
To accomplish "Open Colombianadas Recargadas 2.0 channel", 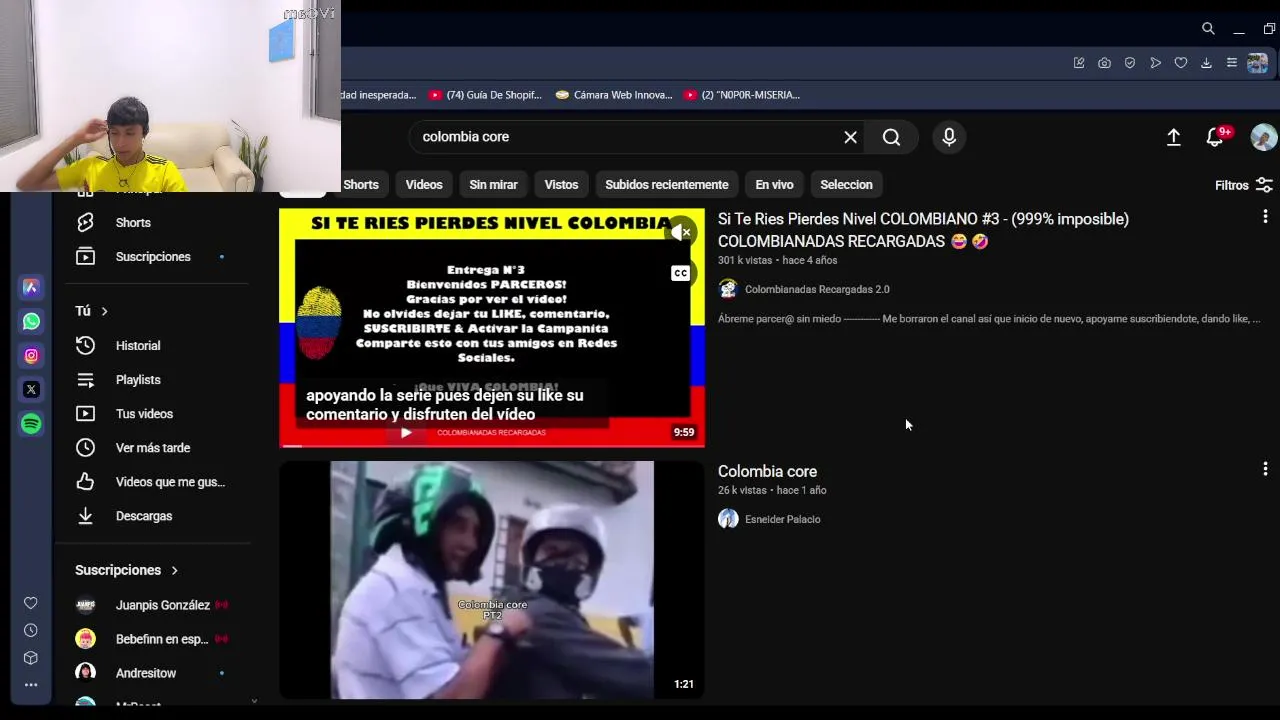I will 817,289.
